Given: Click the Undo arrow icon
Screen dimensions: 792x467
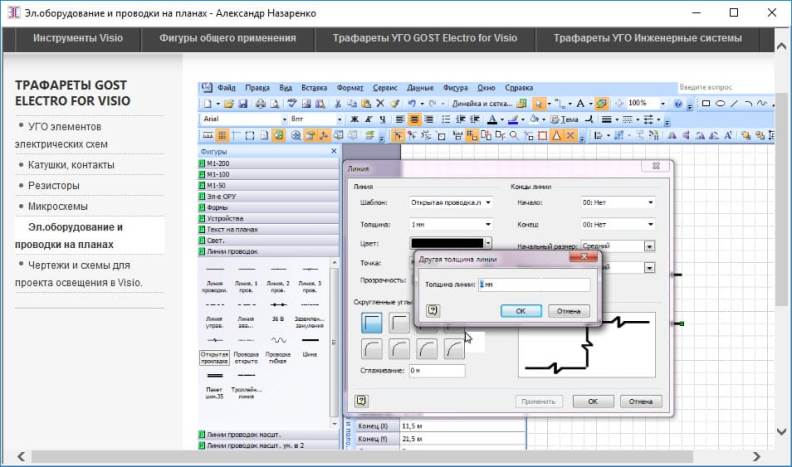Looking at the screenshot, I should 412,103.
